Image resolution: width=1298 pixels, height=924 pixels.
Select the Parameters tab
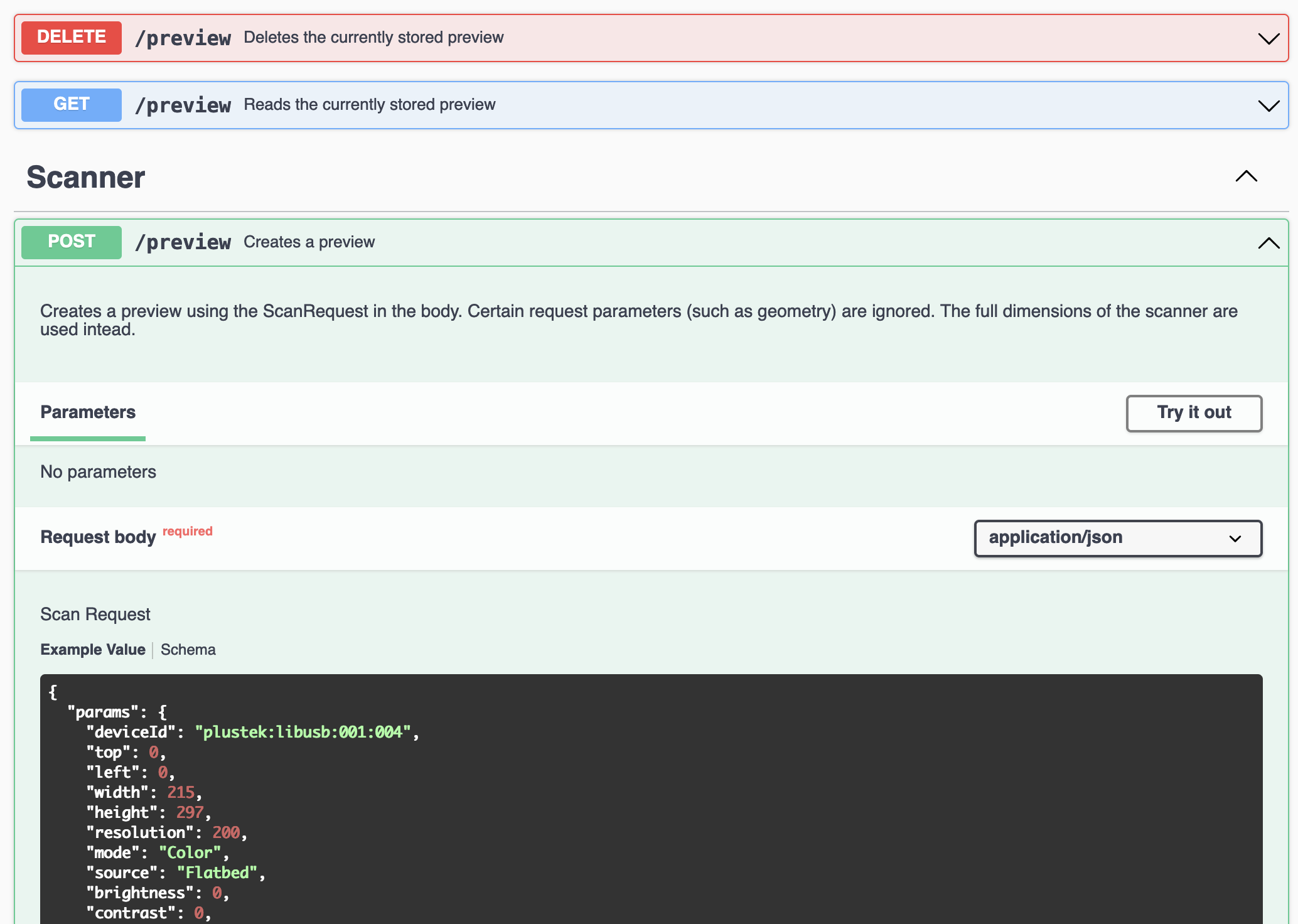(x=88, y=412)
